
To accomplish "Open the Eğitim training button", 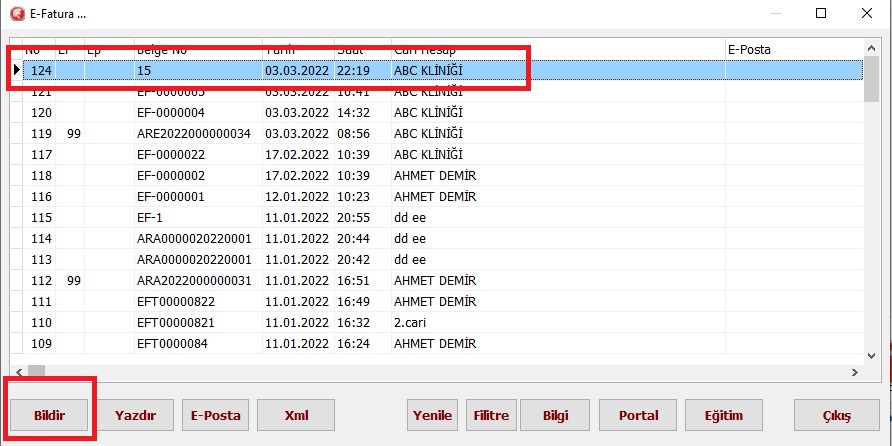I will 723,415.
